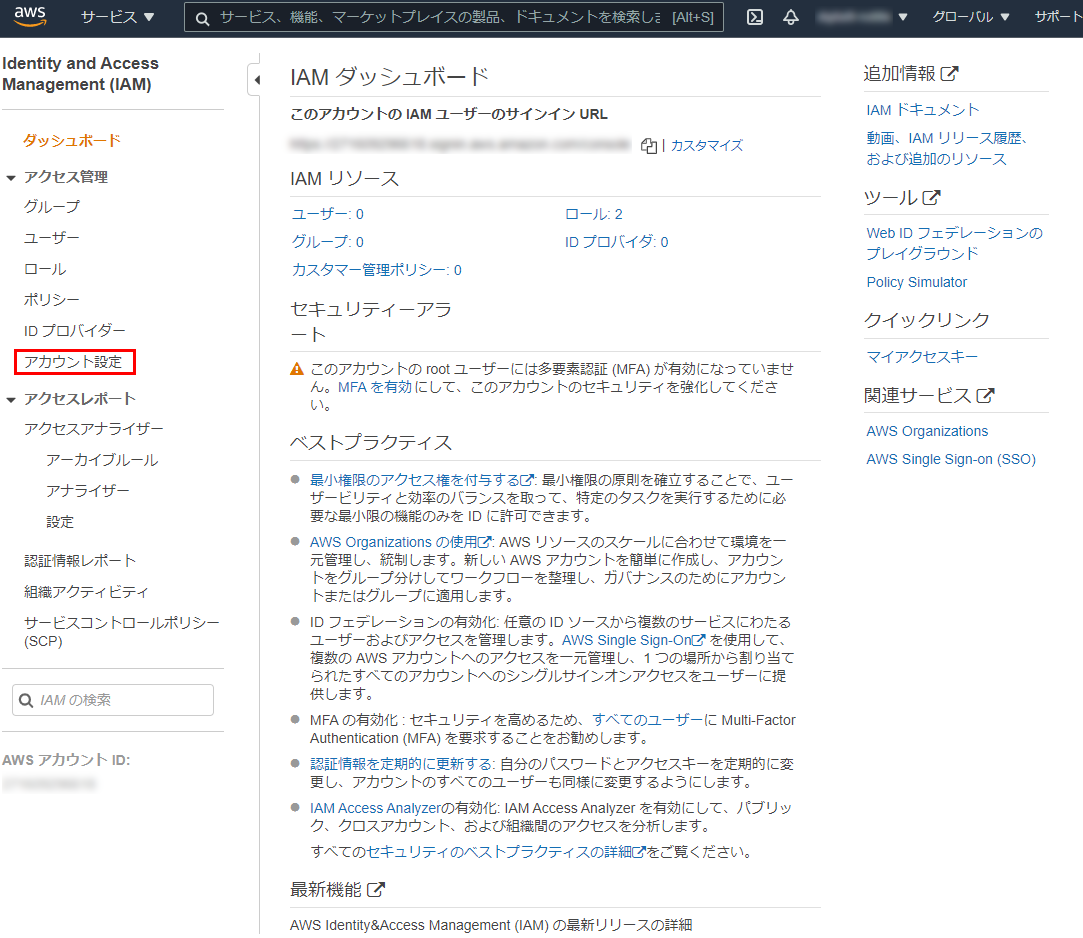Open ID プロバイダー in sidebar
This screenshot has width=1083, height=938.
75,331
